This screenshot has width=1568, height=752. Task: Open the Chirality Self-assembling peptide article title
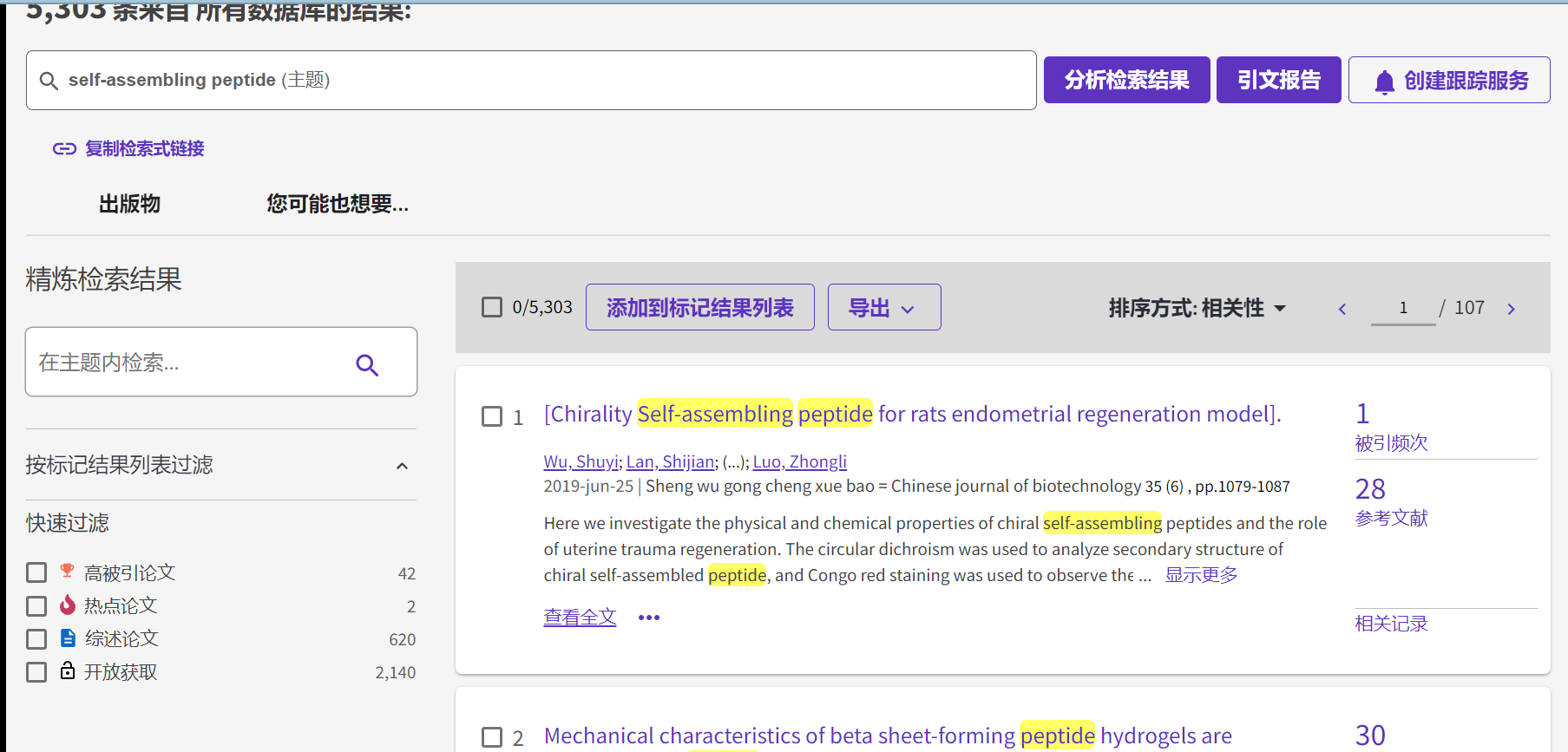point(912,414)
